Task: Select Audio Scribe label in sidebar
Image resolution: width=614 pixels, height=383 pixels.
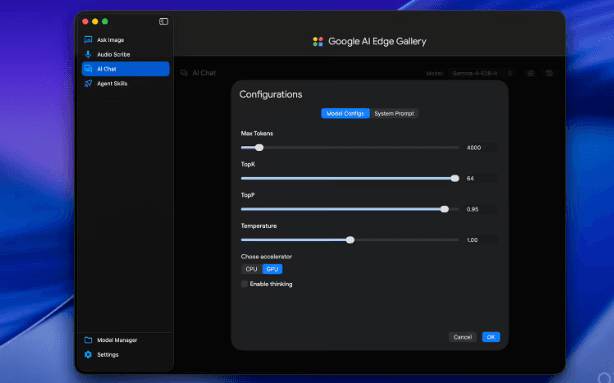Action: (x=114, y=54)
